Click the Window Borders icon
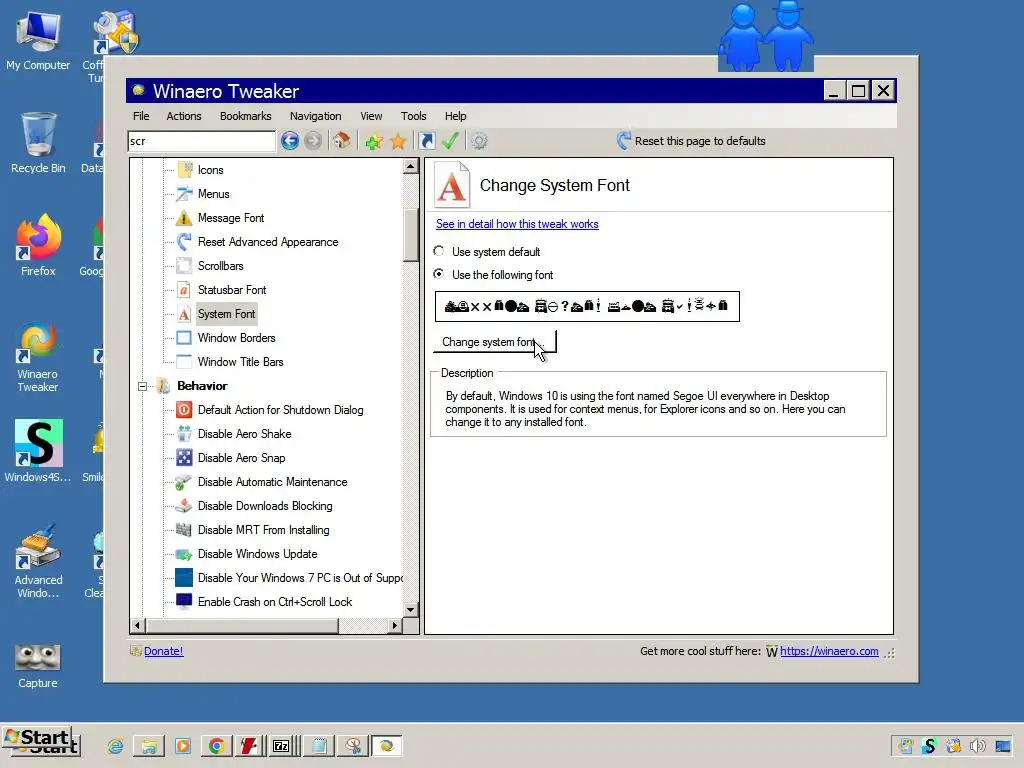 (x=184, y=338)
